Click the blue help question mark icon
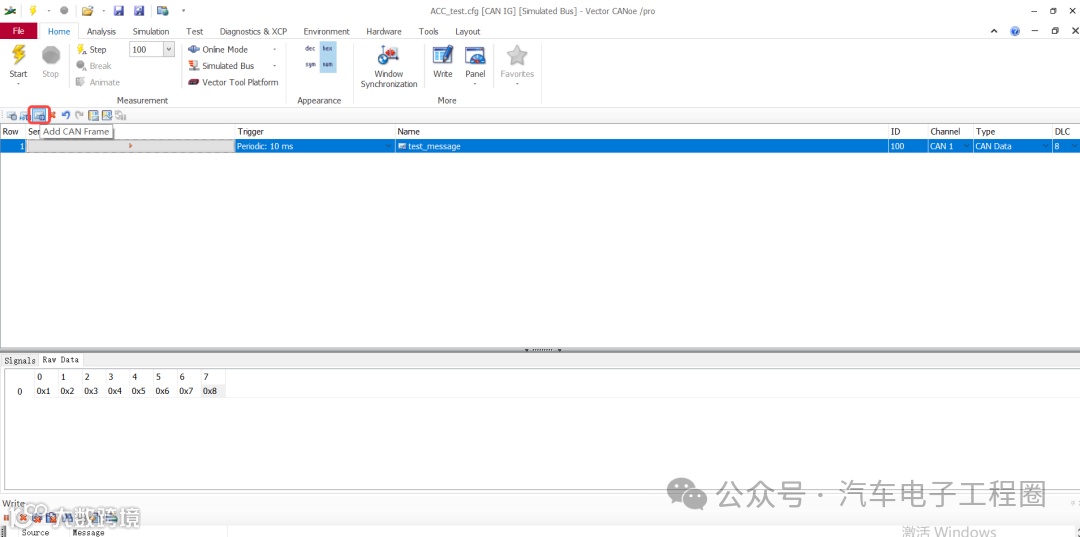1080x537 pixels. 1015,31
